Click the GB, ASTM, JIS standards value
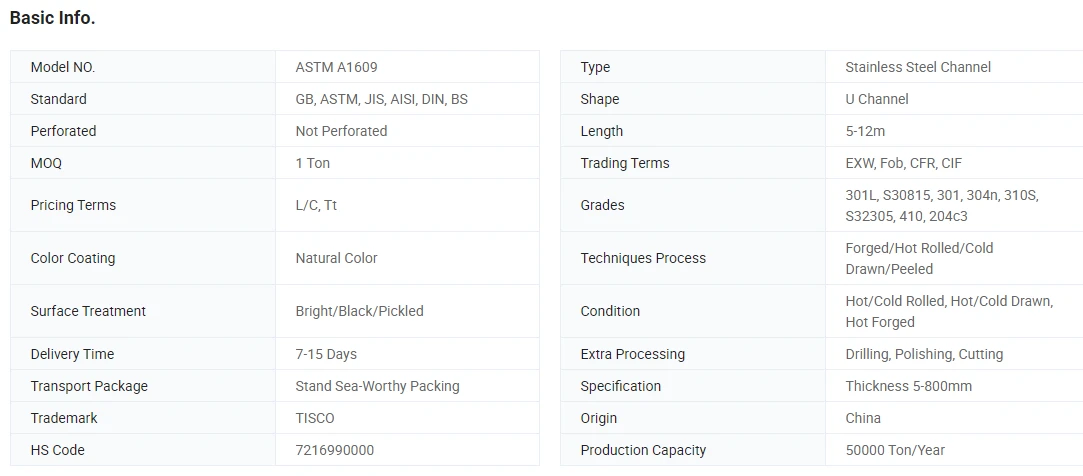The height and width of the screenshot is (476, 1083). pyautogui.click(x=381, y=99)
